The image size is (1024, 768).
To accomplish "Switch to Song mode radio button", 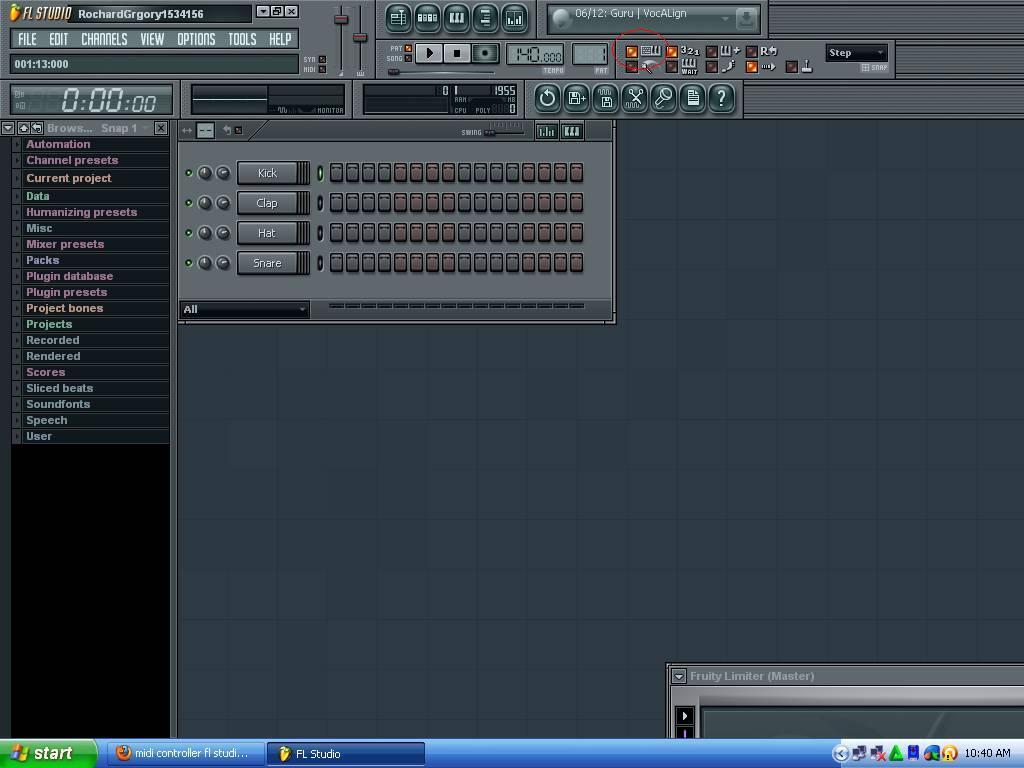I will click(x=408, y=58).
